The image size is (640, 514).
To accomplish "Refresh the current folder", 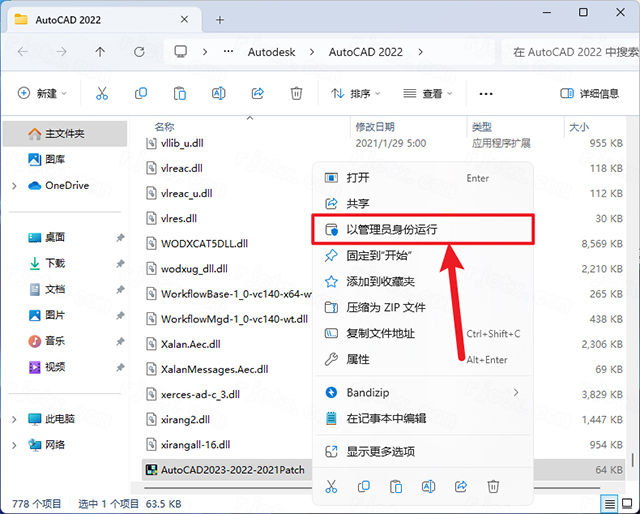I will [139, 52].
